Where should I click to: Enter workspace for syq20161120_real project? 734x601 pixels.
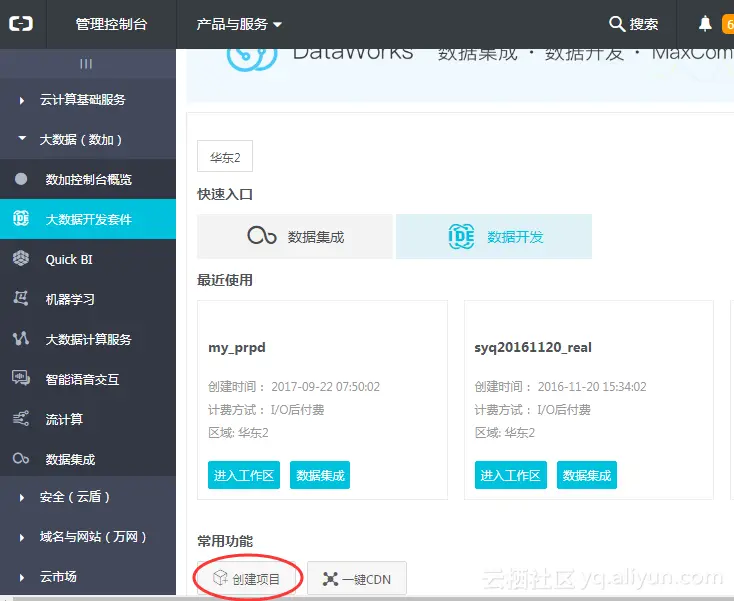pos(511,475)
